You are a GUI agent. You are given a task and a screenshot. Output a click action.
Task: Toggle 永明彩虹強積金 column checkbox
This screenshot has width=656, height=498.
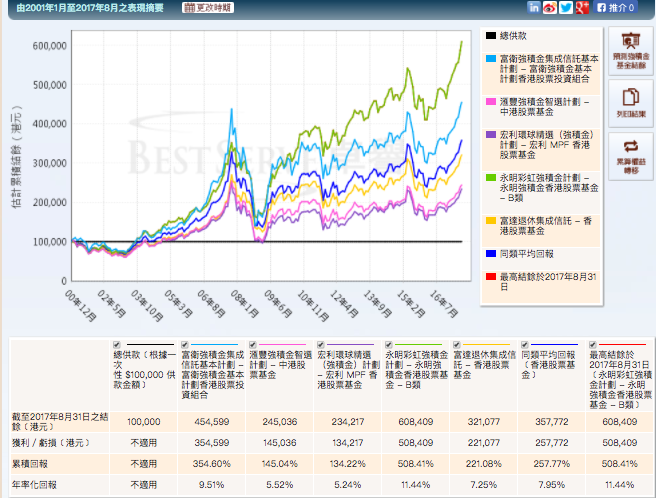click(x=388, y=345)
